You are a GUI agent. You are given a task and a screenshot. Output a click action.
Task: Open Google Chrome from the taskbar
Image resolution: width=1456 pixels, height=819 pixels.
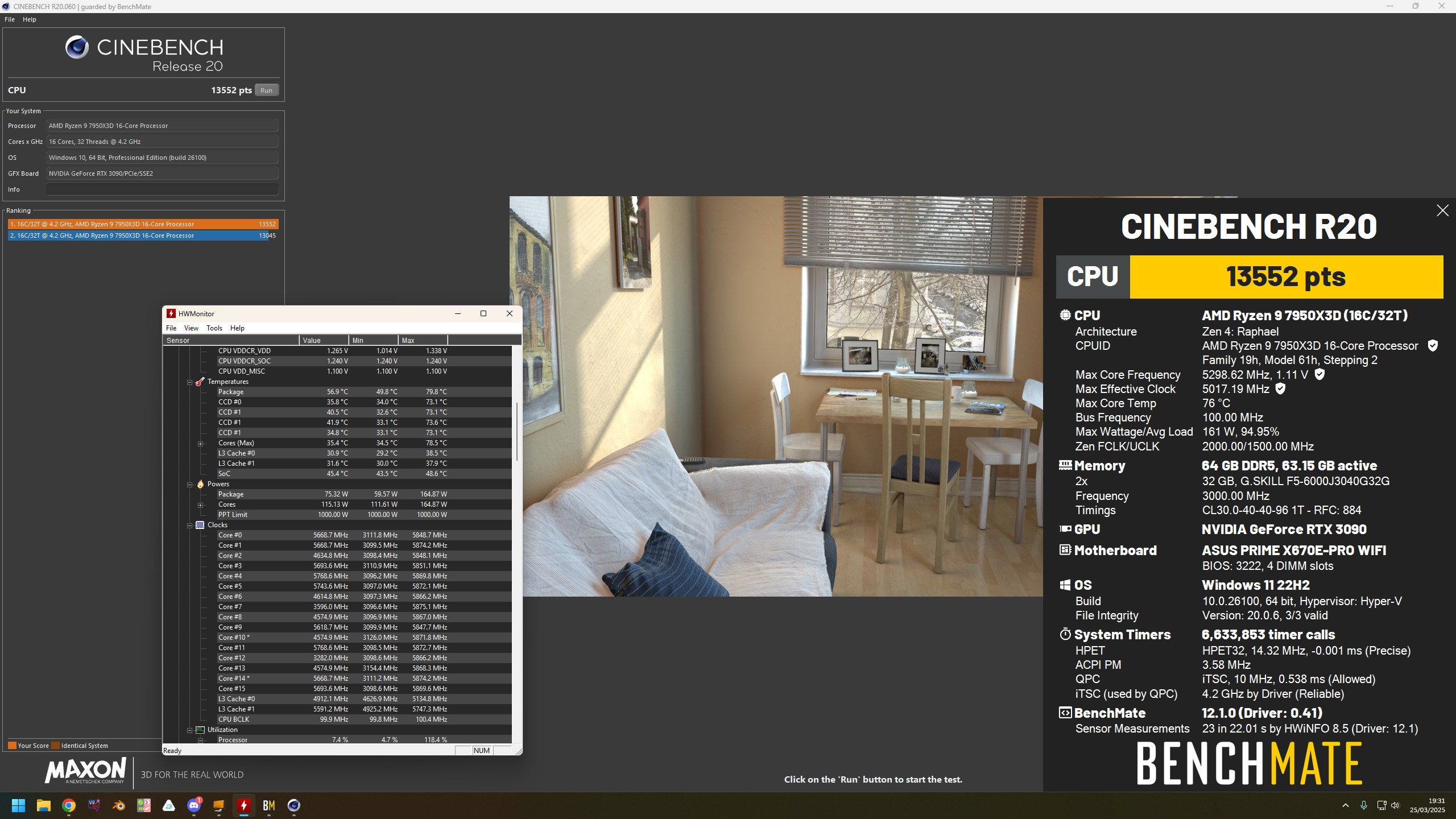click(x=69, y=805)
